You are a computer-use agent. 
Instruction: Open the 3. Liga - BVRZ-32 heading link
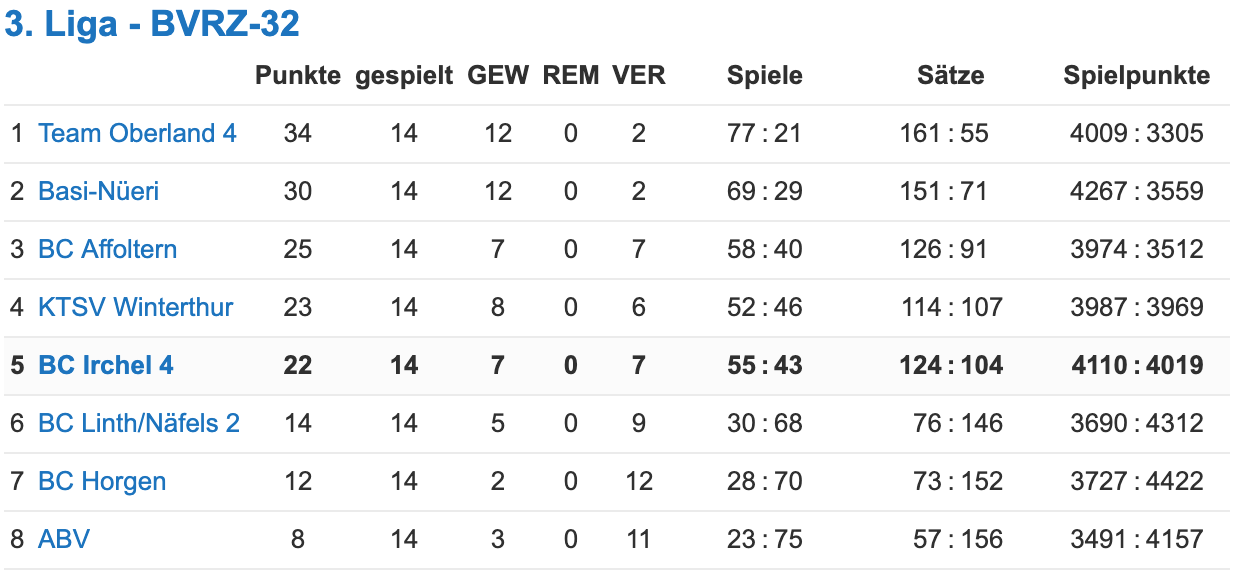coord(153,25)
